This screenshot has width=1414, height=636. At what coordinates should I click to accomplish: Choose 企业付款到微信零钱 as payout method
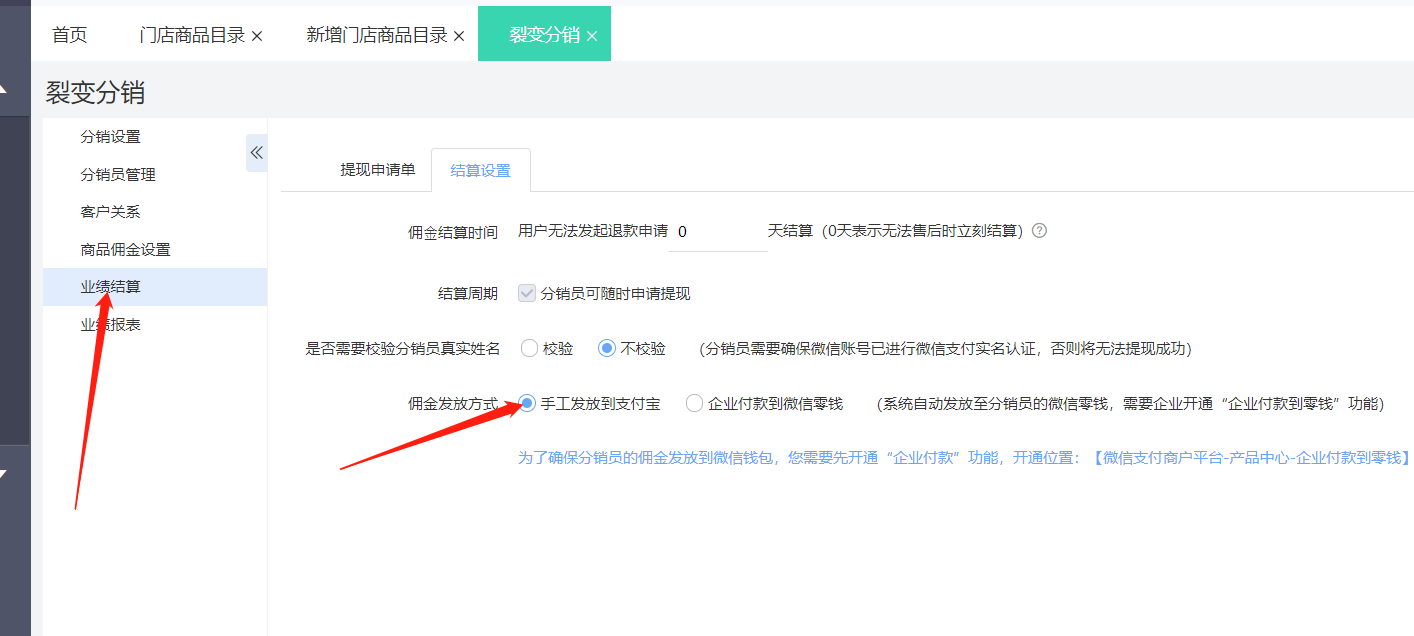tap(694, 404)
